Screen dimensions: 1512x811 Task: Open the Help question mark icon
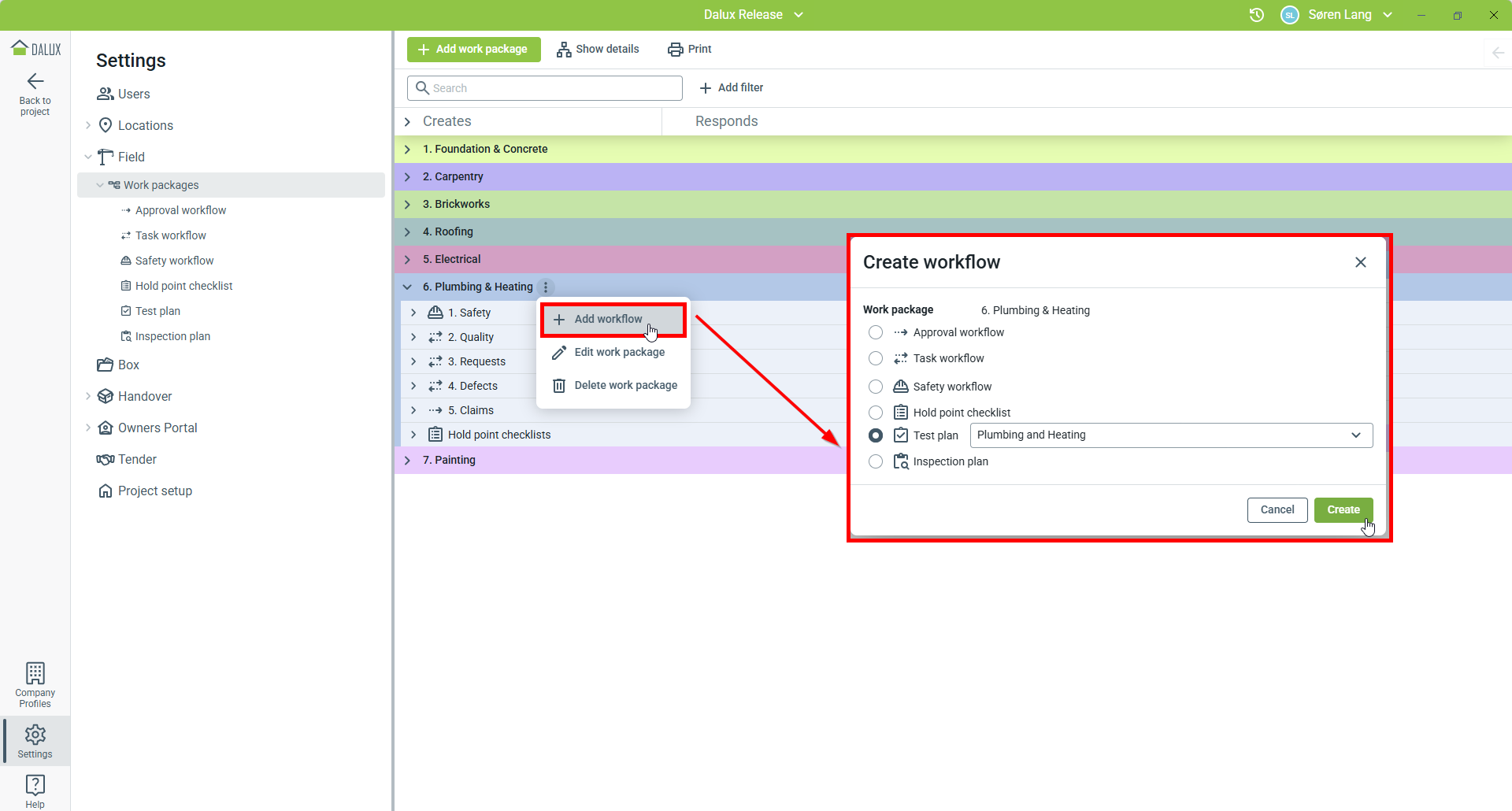click(x=35, y=785)
